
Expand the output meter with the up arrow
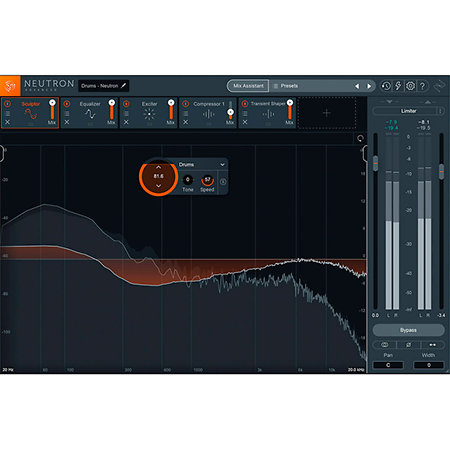(428, 101)
